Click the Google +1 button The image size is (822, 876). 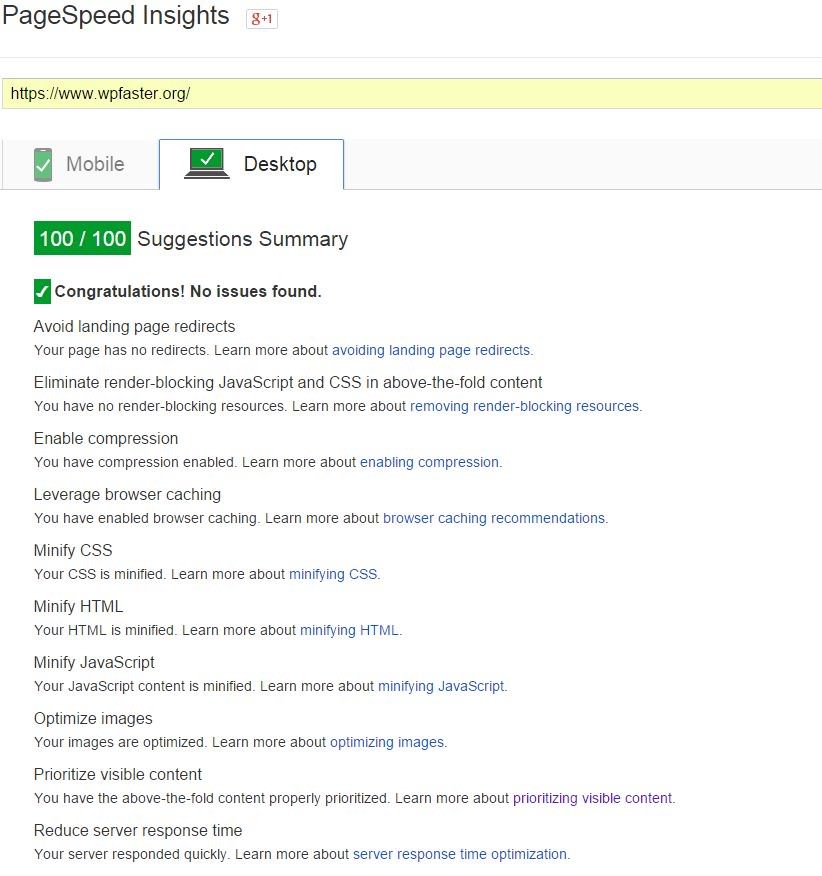(x=262, y=19)
